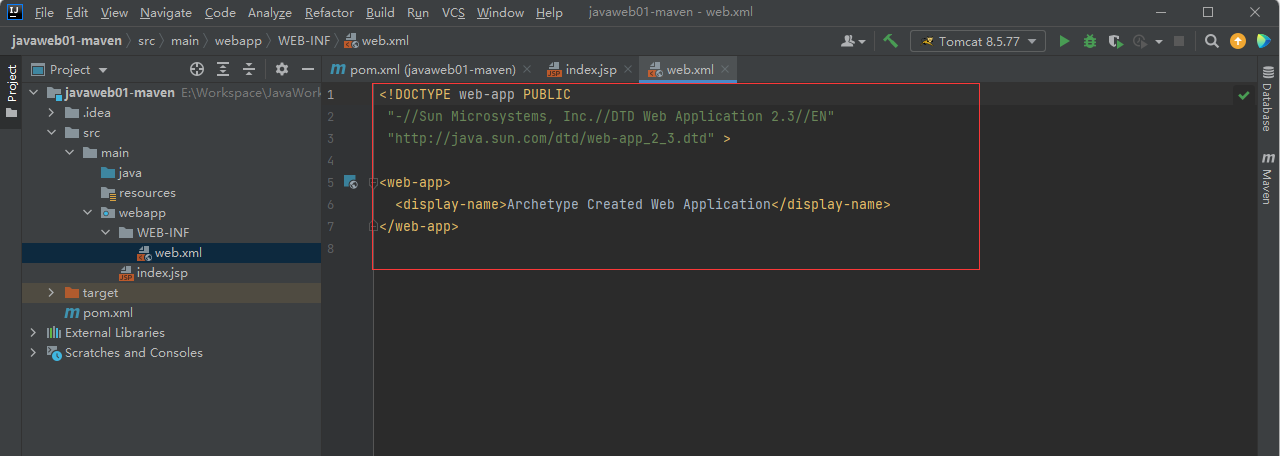
Task: Click the grey stop square icon
Action: point(1179,41)
